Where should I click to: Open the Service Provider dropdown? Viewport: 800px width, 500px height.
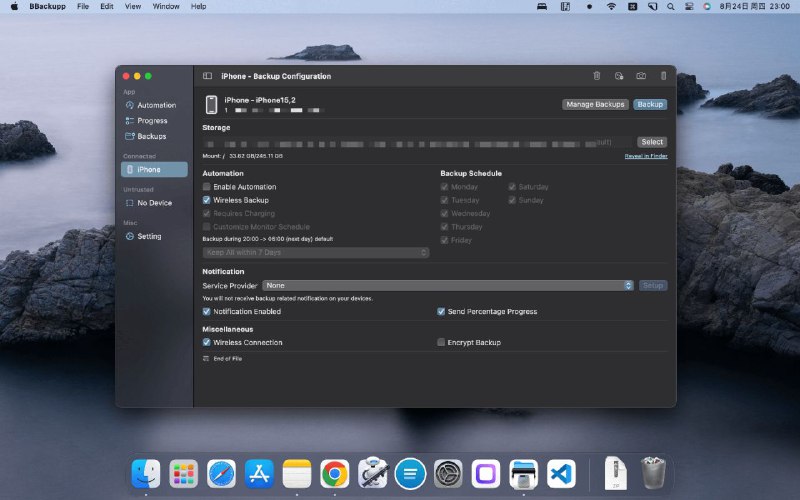448,286
